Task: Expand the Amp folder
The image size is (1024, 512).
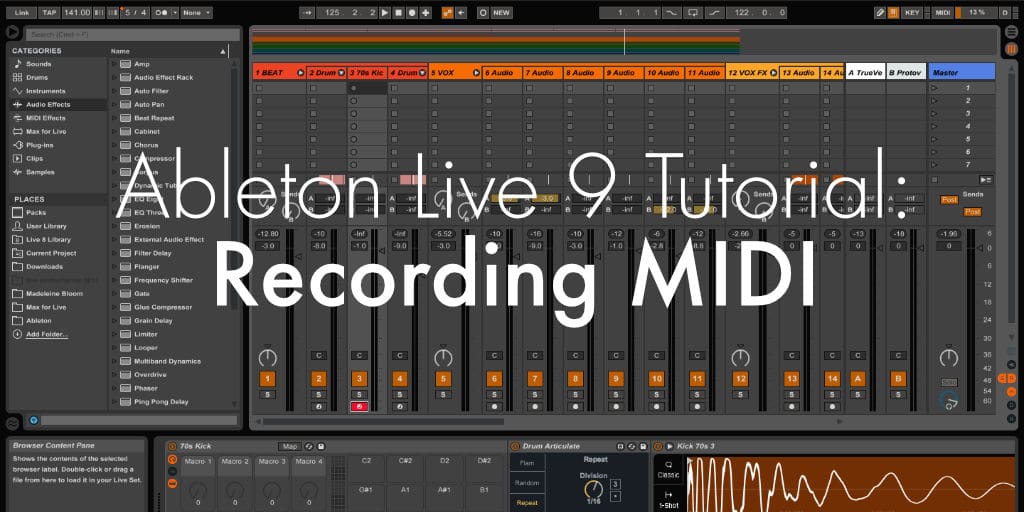Action: click(x=114, y=64)
